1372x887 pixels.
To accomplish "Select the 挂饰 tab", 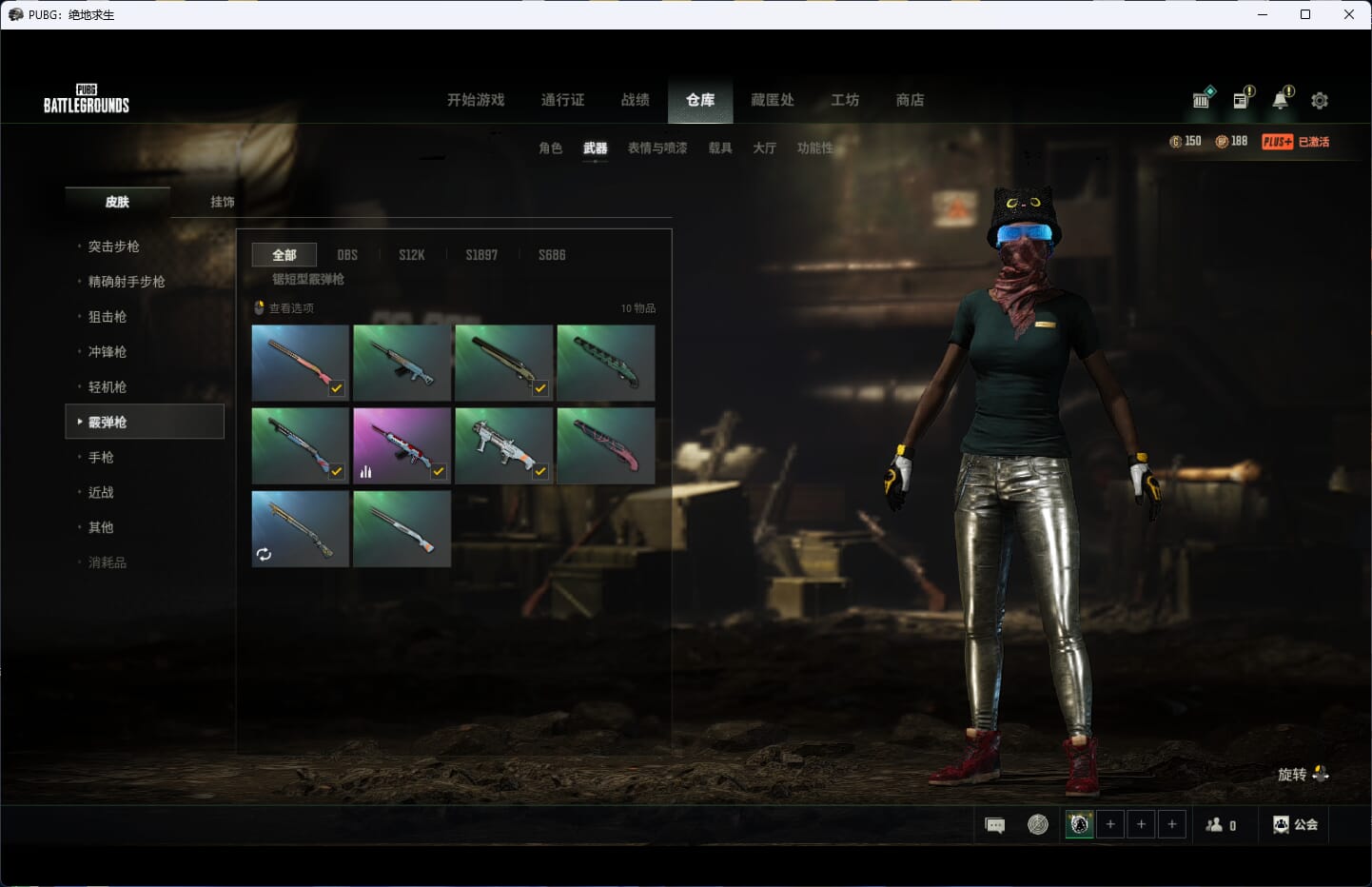I will click(x=223, y=202).
